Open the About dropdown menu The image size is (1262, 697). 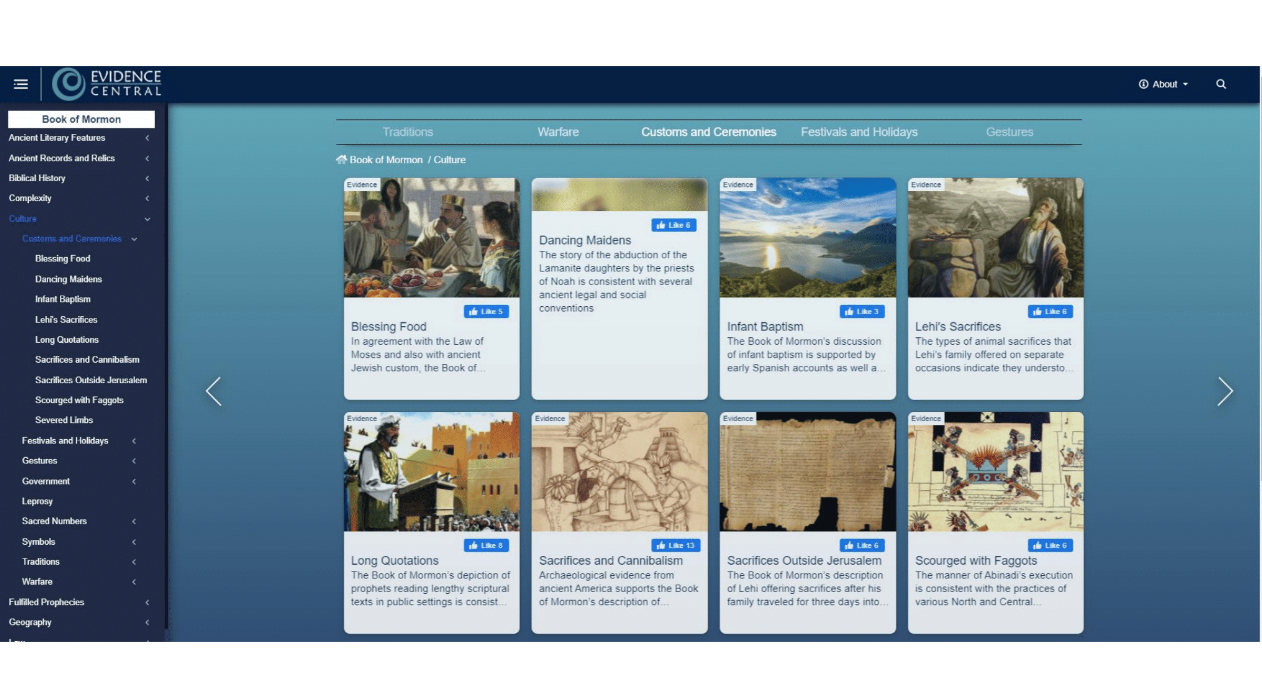(x=1163, y=85)
